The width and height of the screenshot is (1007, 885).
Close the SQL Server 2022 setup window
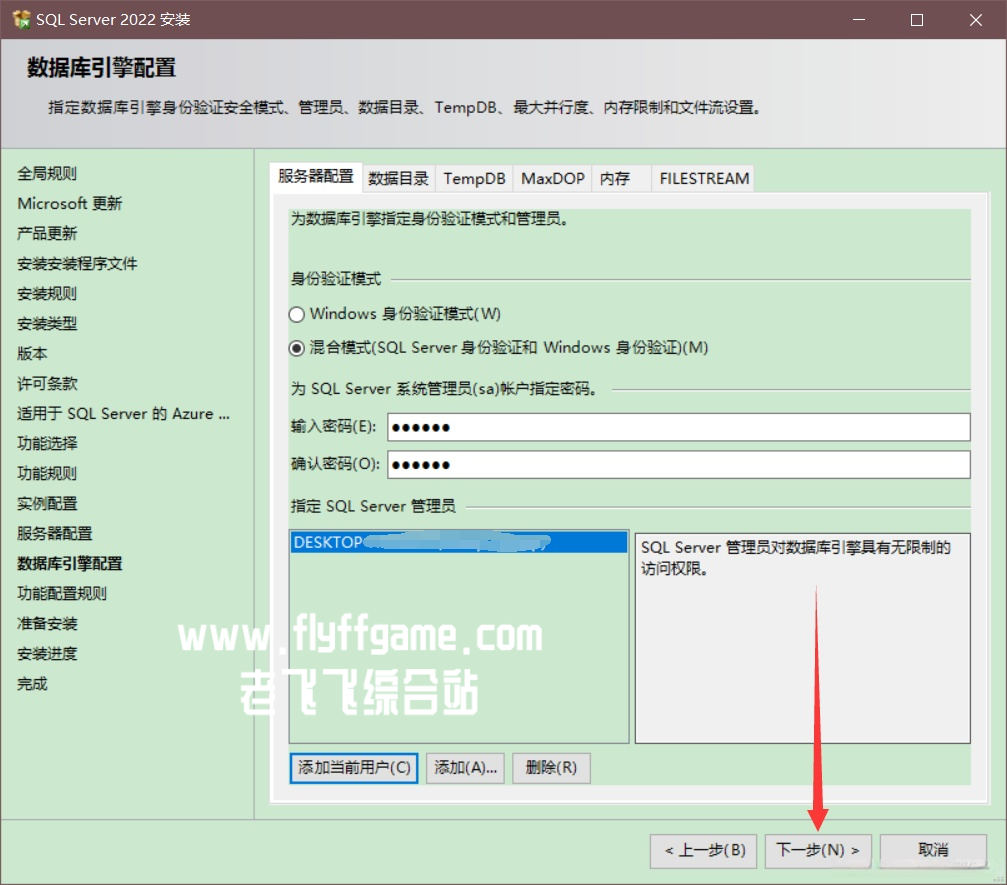(x=976, y=20)
